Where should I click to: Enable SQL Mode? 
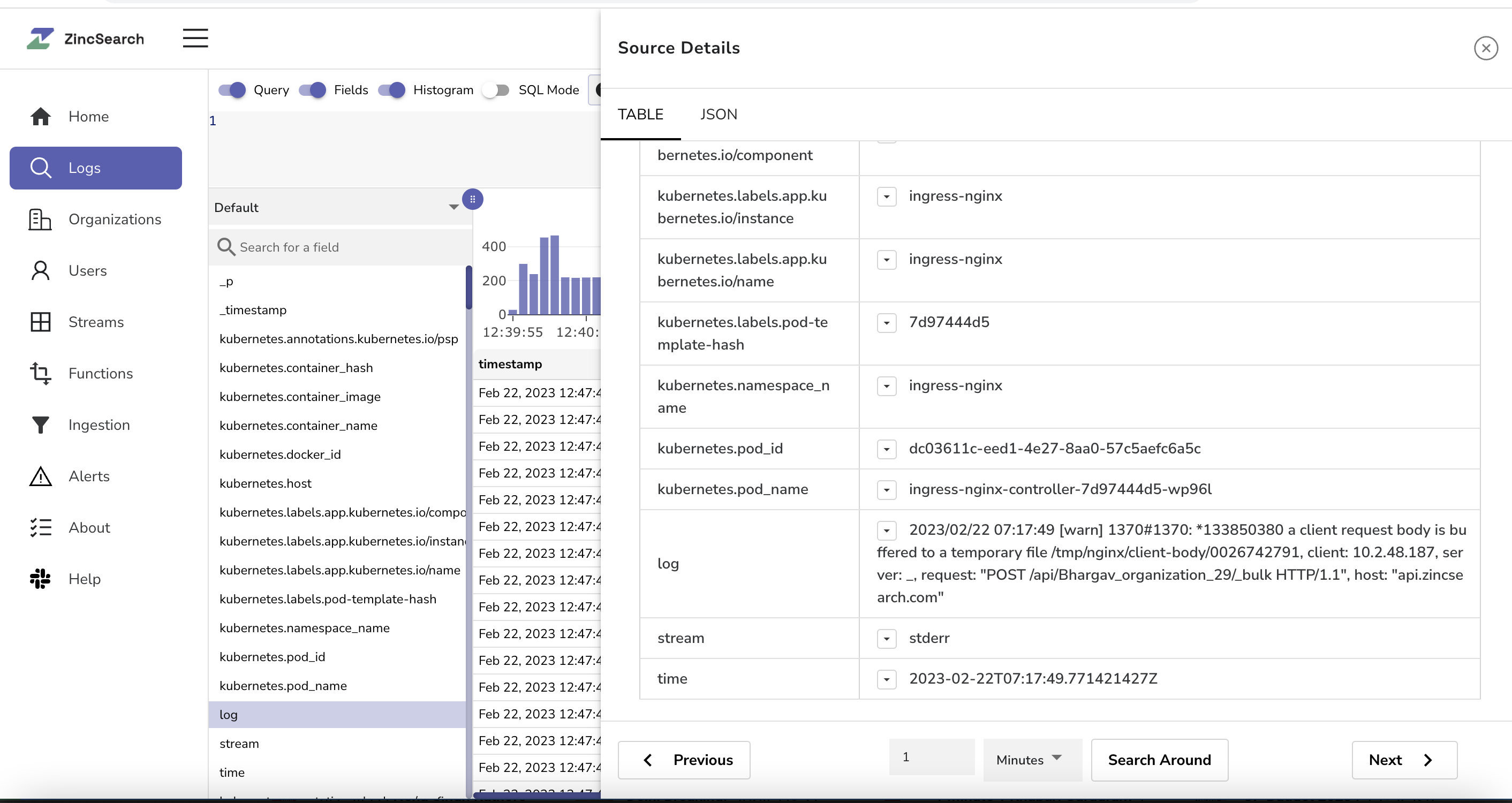pyautogui.click(x=495, y=90)
